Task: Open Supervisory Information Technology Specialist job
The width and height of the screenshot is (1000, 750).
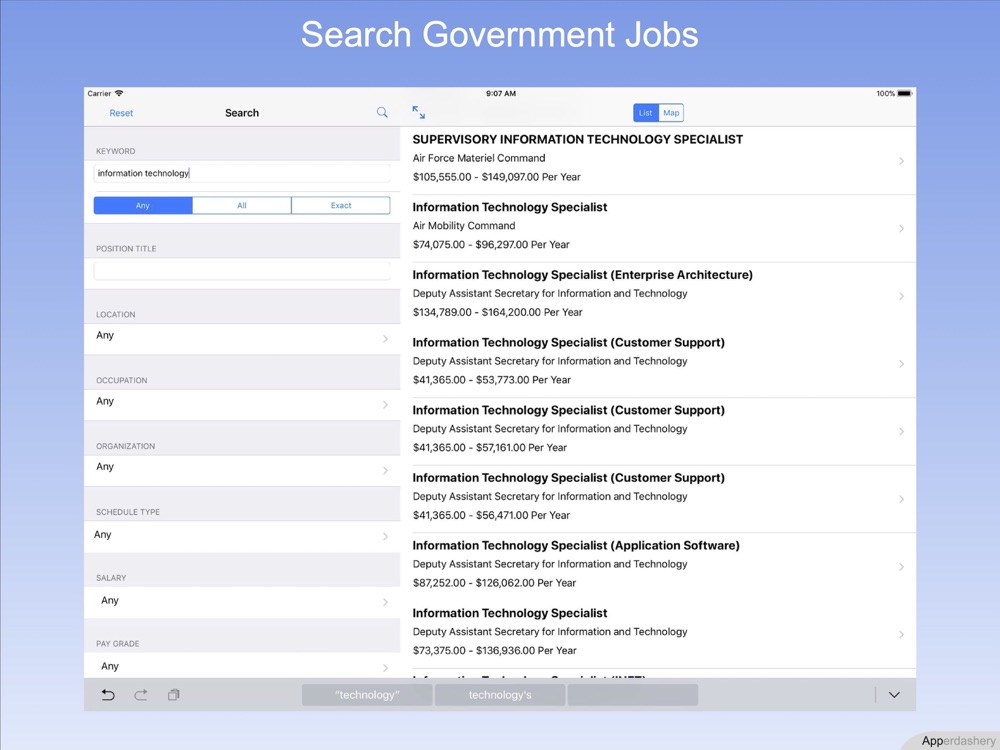Action: click(x=658, y=161)
